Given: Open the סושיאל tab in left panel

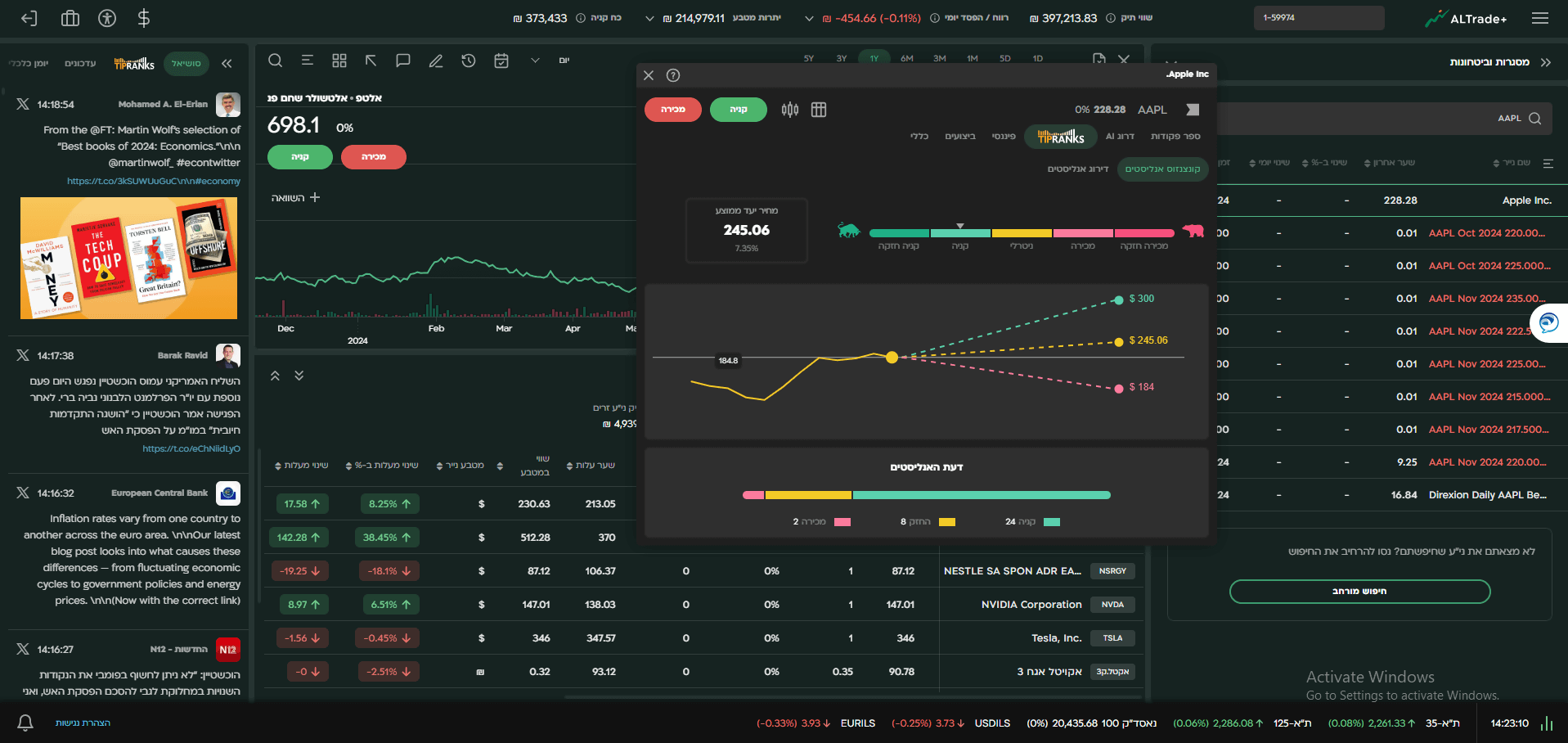Looking at the screenshot, I should click(186, 63).
